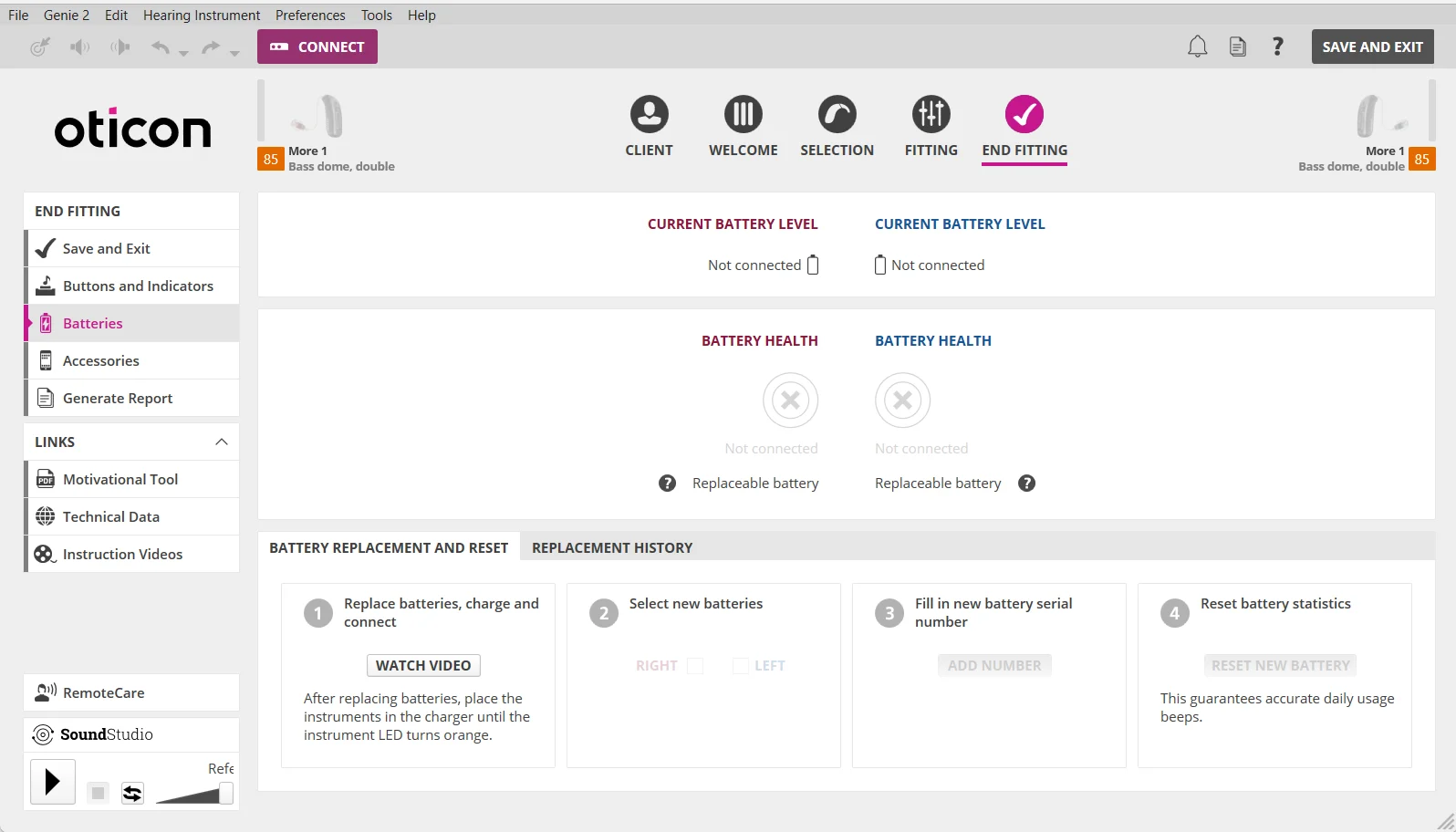Open the notifications bell icon
Viewport: 1456px width, 832px height.
pyautogui.click(x=1198, y=47)
